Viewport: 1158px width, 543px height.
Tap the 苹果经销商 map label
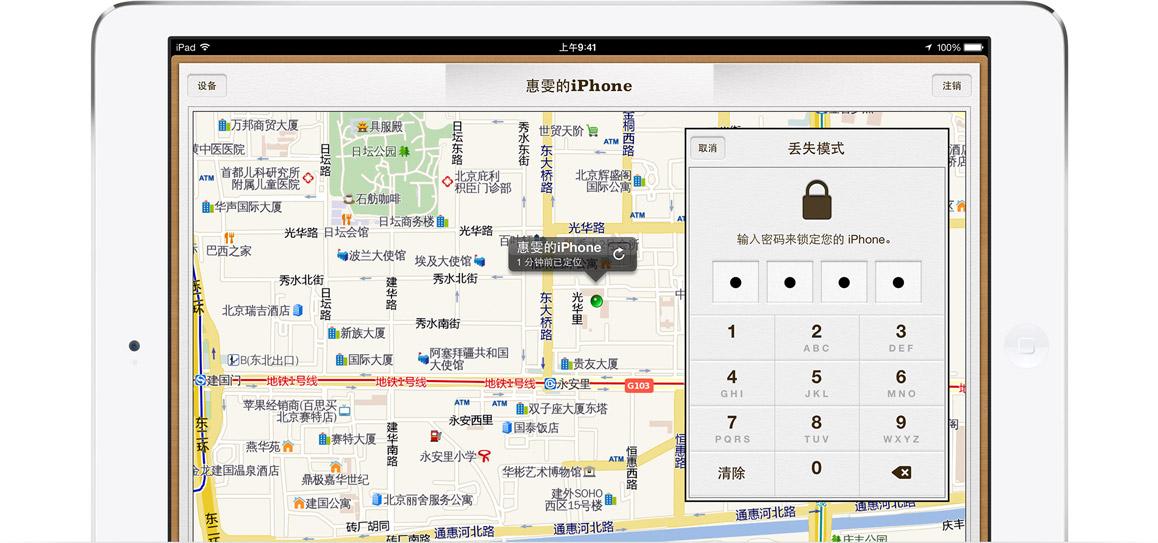[x=290, y=410]
